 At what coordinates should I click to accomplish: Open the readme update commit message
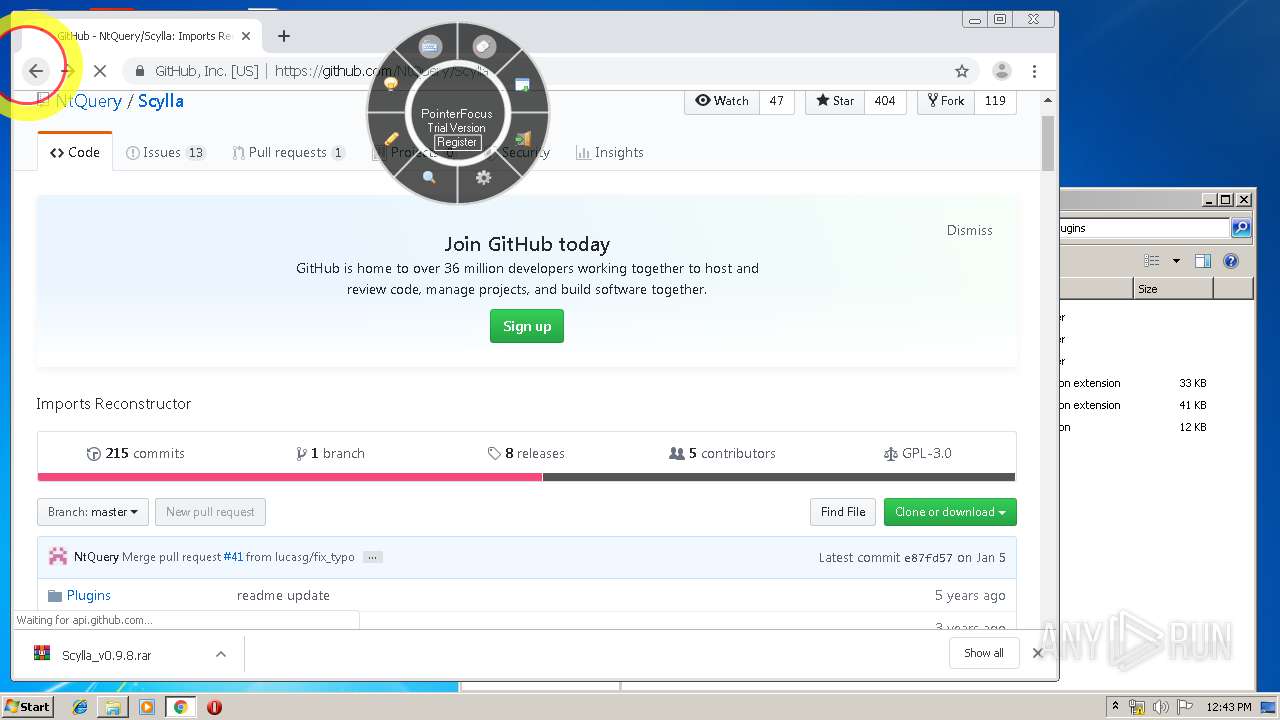[x=283, y=595]
